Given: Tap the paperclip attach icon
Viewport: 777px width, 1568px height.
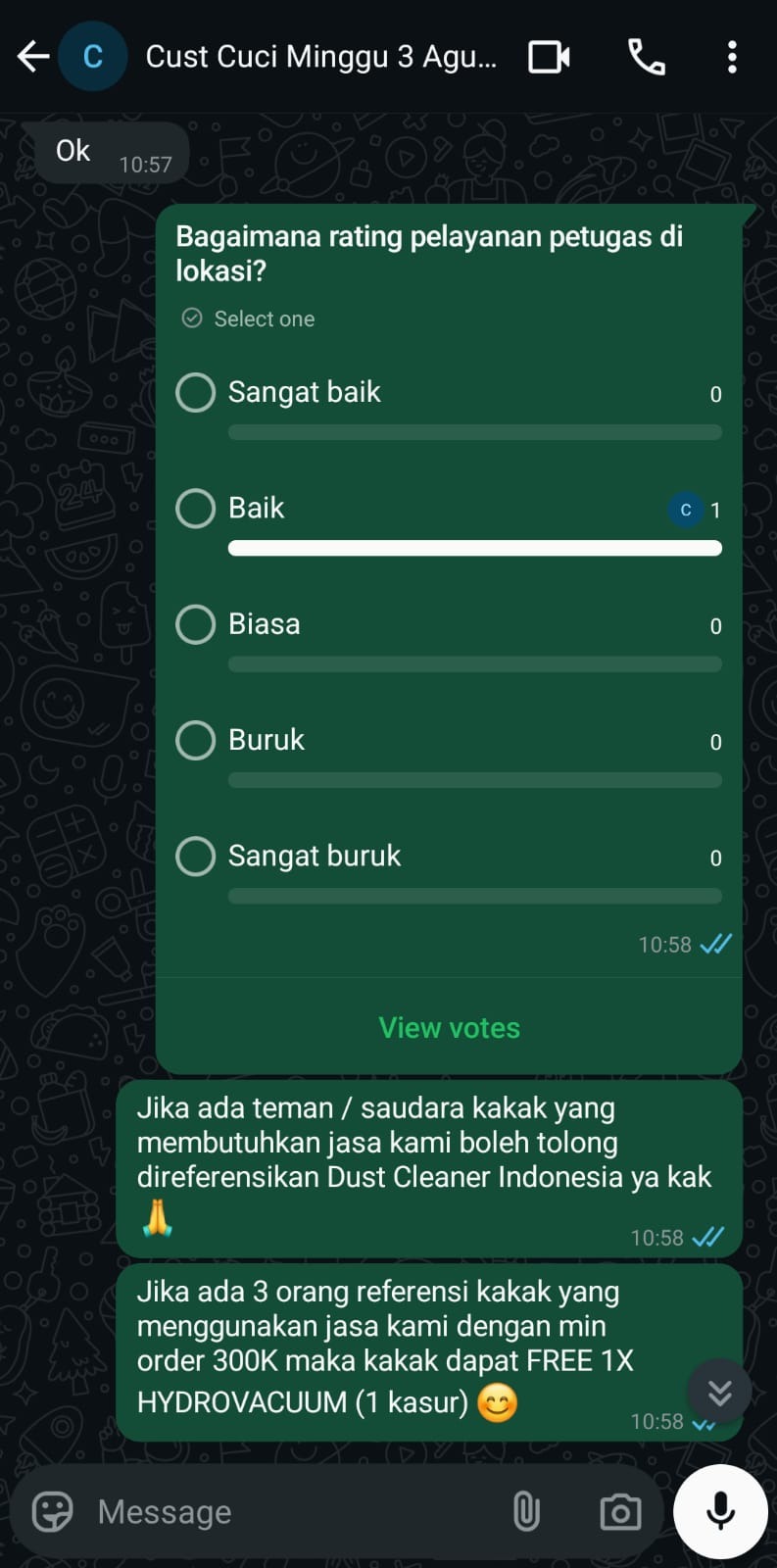Looking at the screenshot, I should point(526,1511).
